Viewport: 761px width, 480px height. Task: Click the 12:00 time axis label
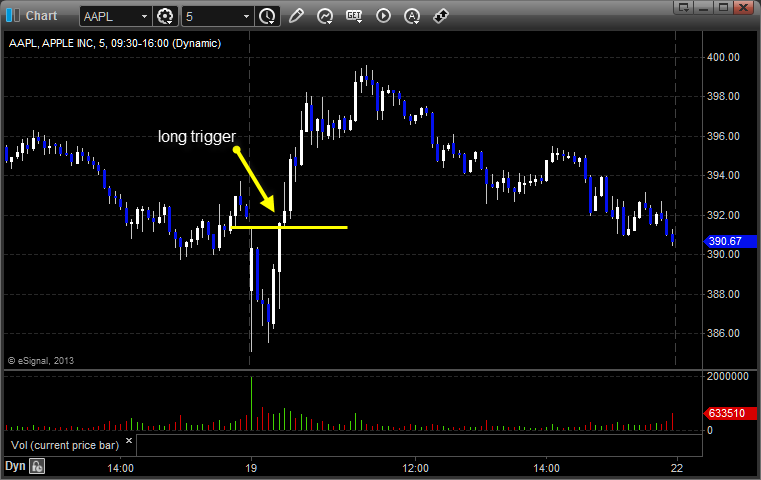coord(415,468)
